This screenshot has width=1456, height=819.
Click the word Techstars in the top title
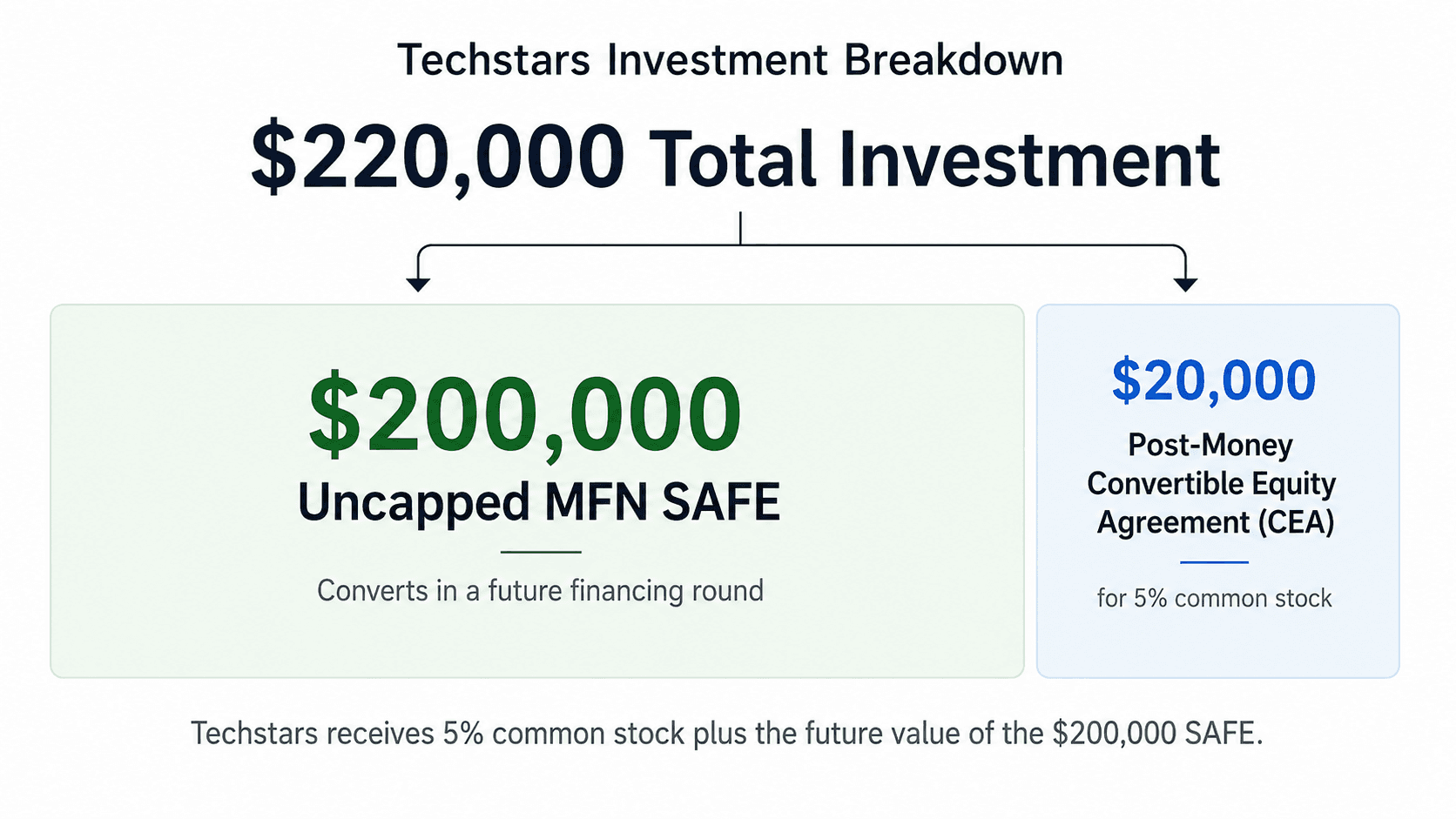[x=494, y=61]
